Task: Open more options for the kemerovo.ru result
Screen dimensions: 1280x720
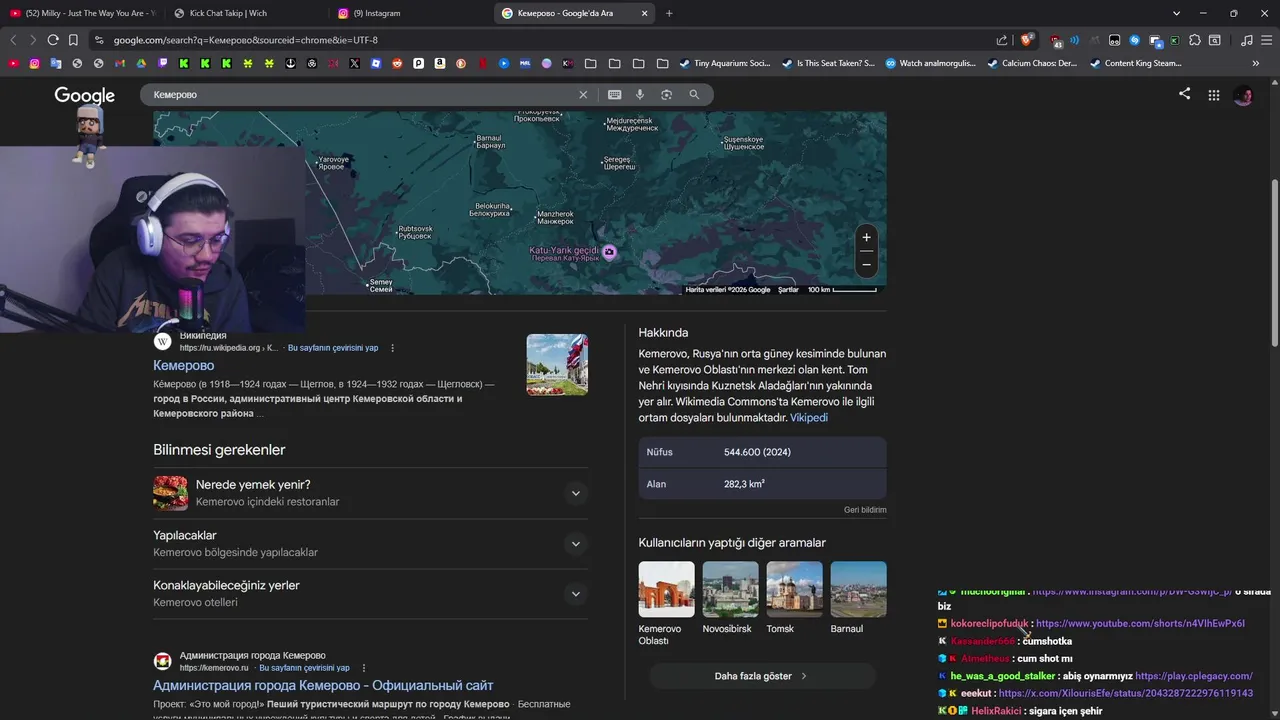Action: click(x=364, y=668)
